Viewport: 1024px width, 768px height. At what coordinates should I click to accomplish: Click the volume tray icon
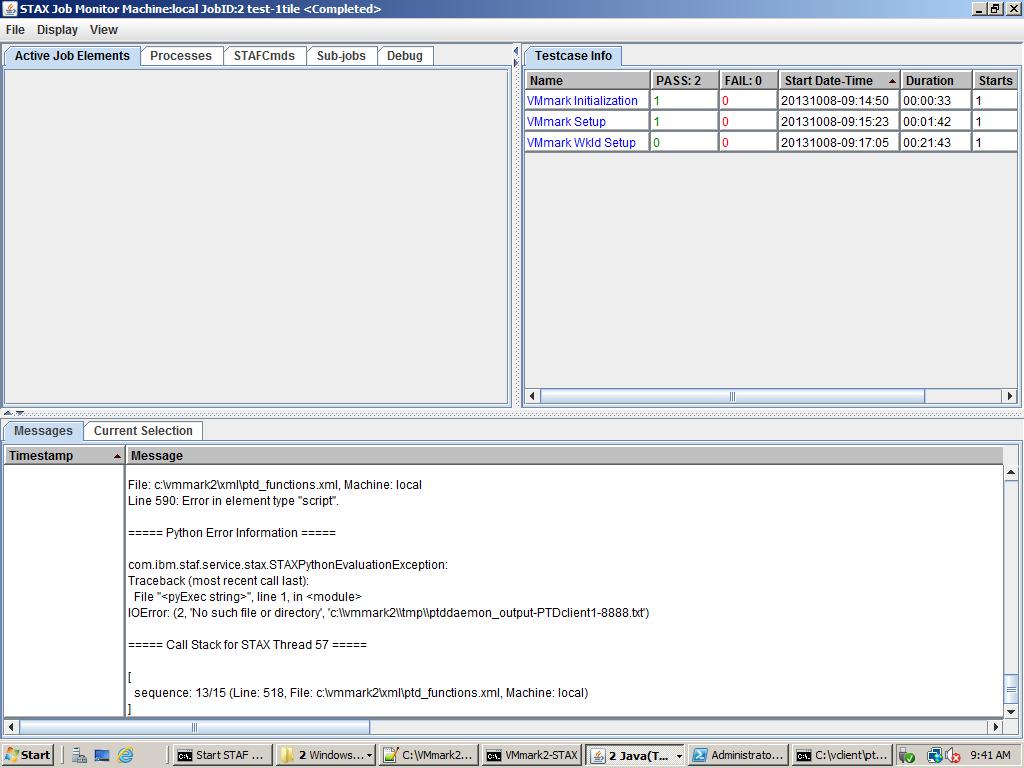953,756
